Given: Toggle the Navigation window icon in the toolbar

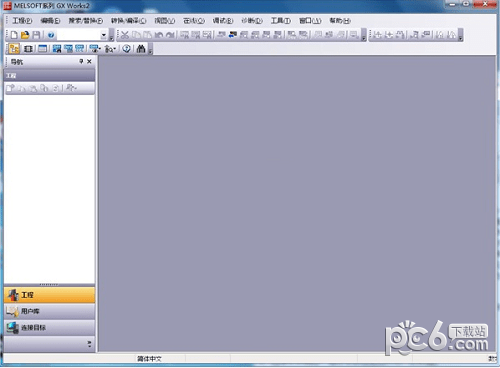Looking at the screenshot, I should pos(14,49).
